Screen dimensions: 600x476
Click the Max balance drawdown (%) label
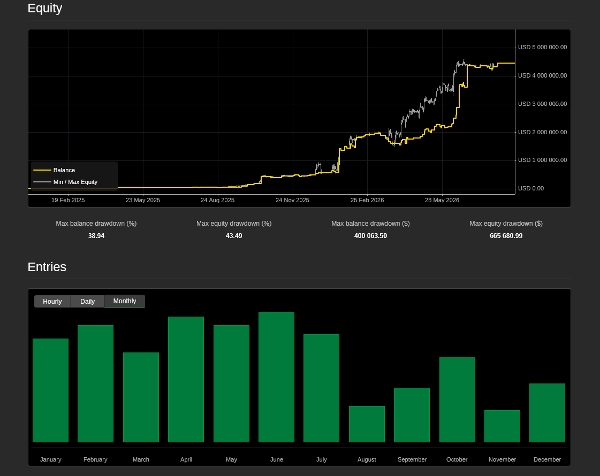pyautogui.click(x=96, y=223)
